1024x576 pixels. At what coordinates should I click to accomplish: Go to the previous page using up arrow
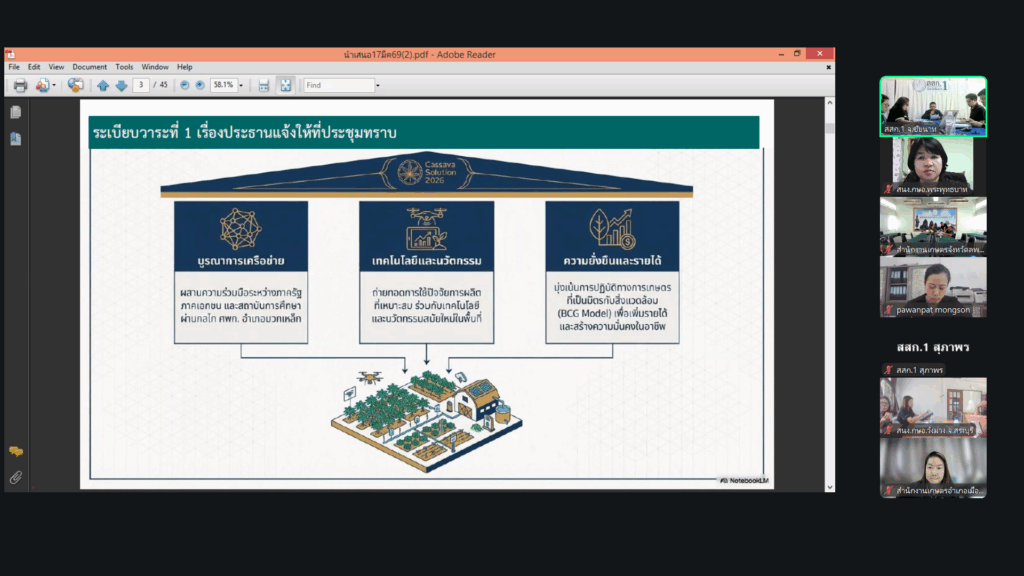coord(103,86)
